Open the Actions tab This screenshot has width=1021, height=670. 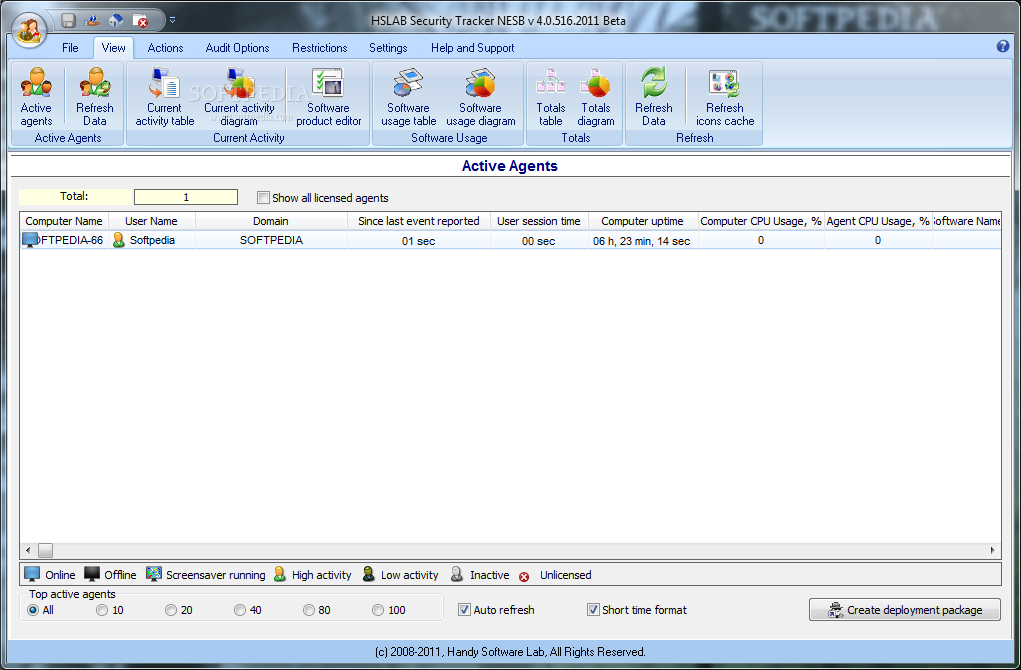pos(165,48)
